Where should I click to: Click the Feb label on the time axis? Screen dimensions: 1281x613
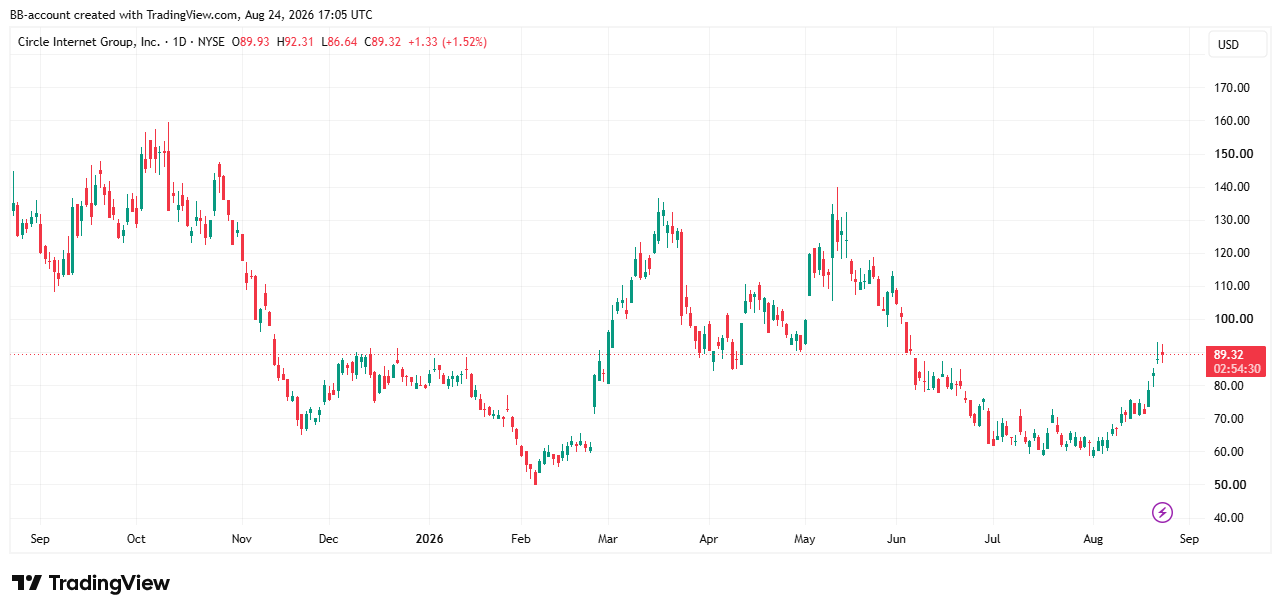coord(520,539)
